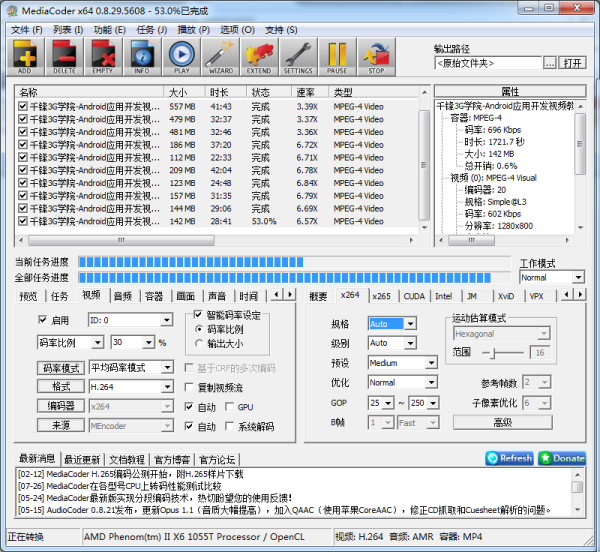Click the 格式 button
This screenshot has height=552, width=600.
[61, 386]
